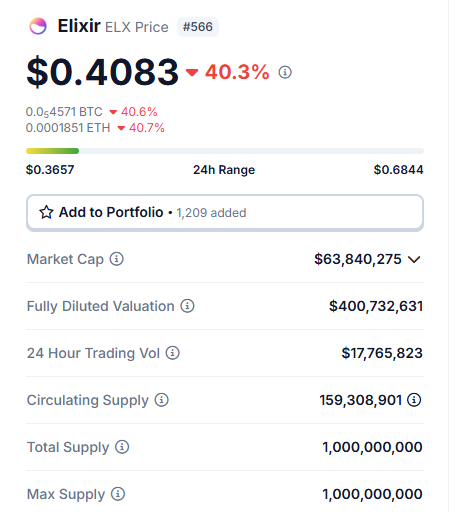467x512 pixels.
Task: Click the info icon after 159,308,901 value
Action: (414, 400)
